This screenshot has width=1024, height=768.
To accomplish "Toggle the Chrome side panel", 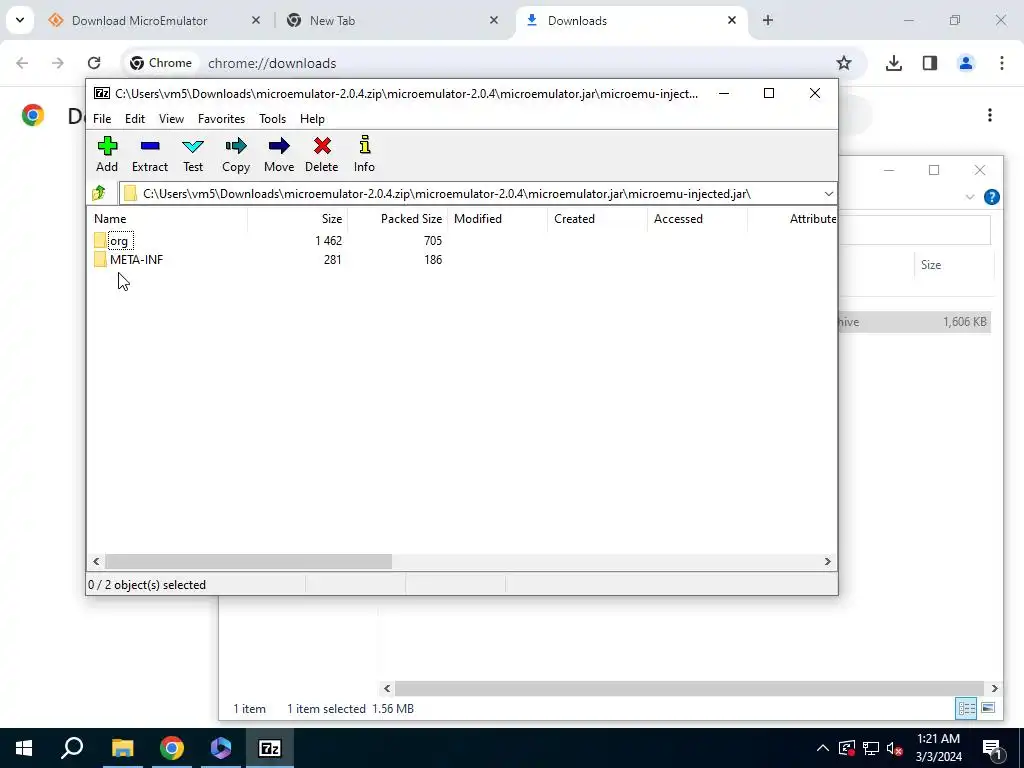I will tap(930, 63).
